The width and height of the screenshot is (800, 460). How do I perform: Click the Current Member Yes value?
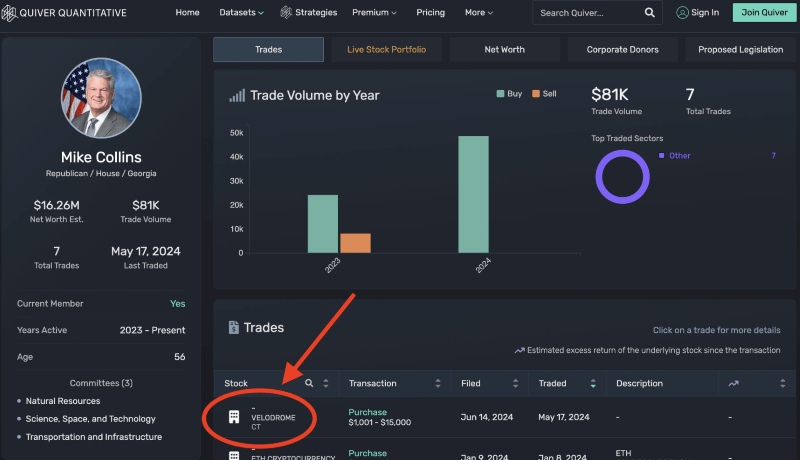178,303
